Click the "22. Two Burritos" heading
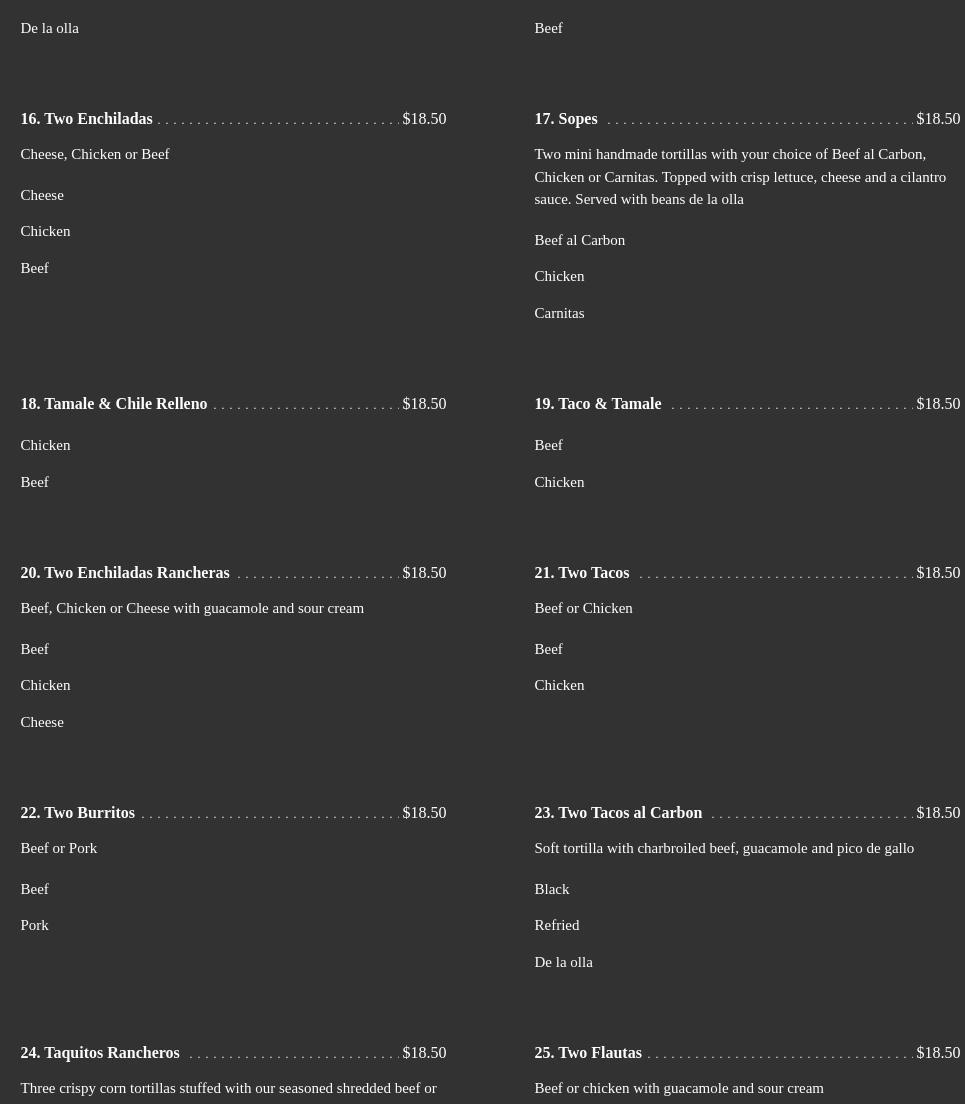Image resolution: width=965 pixels, height=1104 pixels. (77, 813)
